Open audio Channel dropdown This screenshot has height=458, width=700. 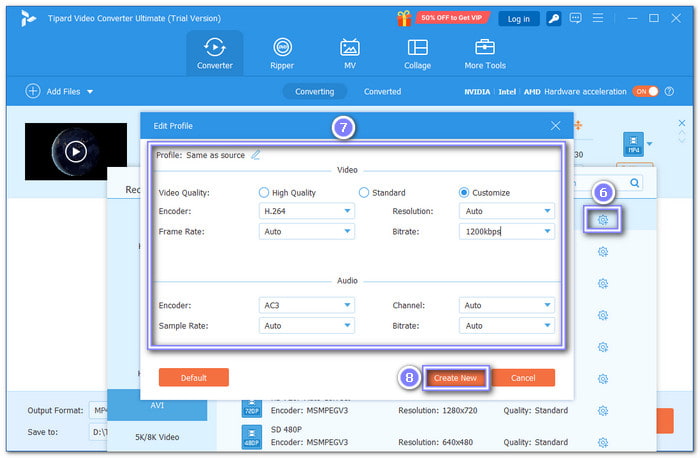click(x=507, y=305)
